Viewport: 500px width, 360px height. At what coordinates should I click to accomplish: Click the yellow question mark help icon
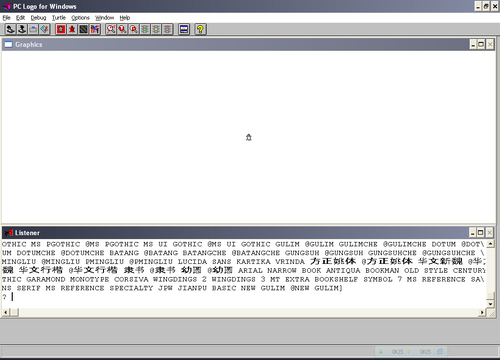coord(200,29)
